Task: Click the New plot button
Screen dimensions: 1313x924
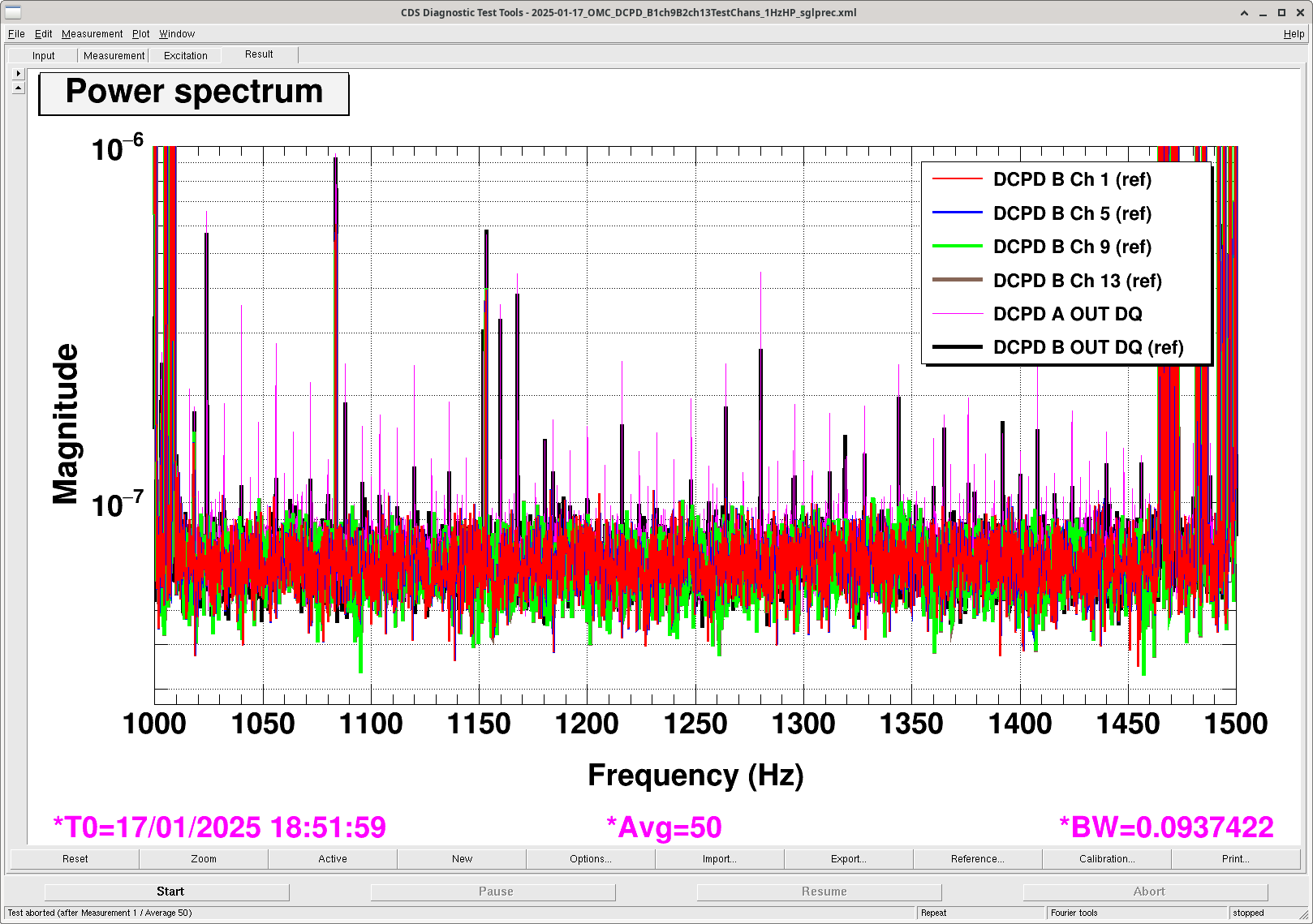Action: [x=462, y=858]
